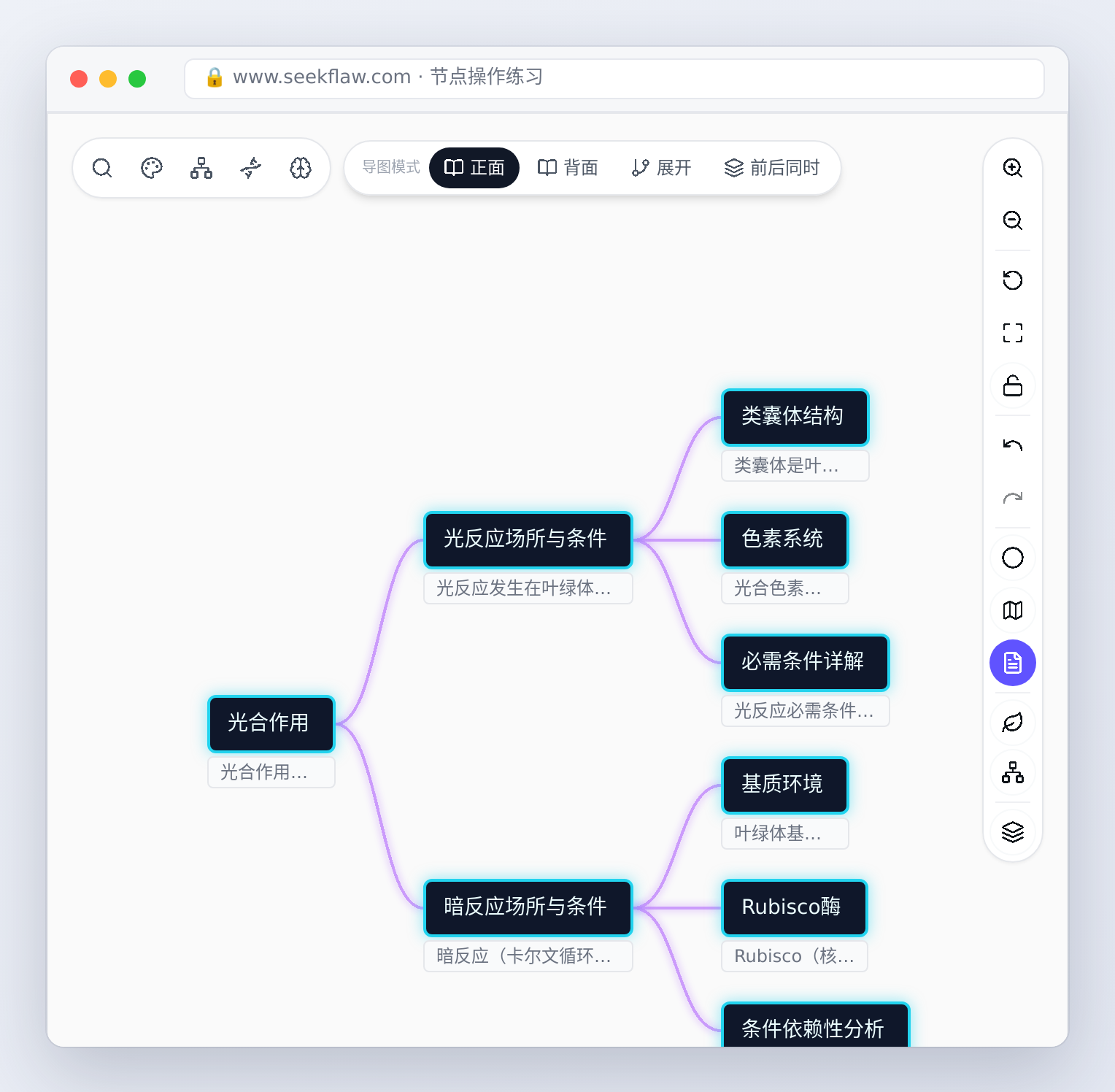Click the note '类囊体是叶…'
1115x1092 pixels.
[x=795, y=466]
